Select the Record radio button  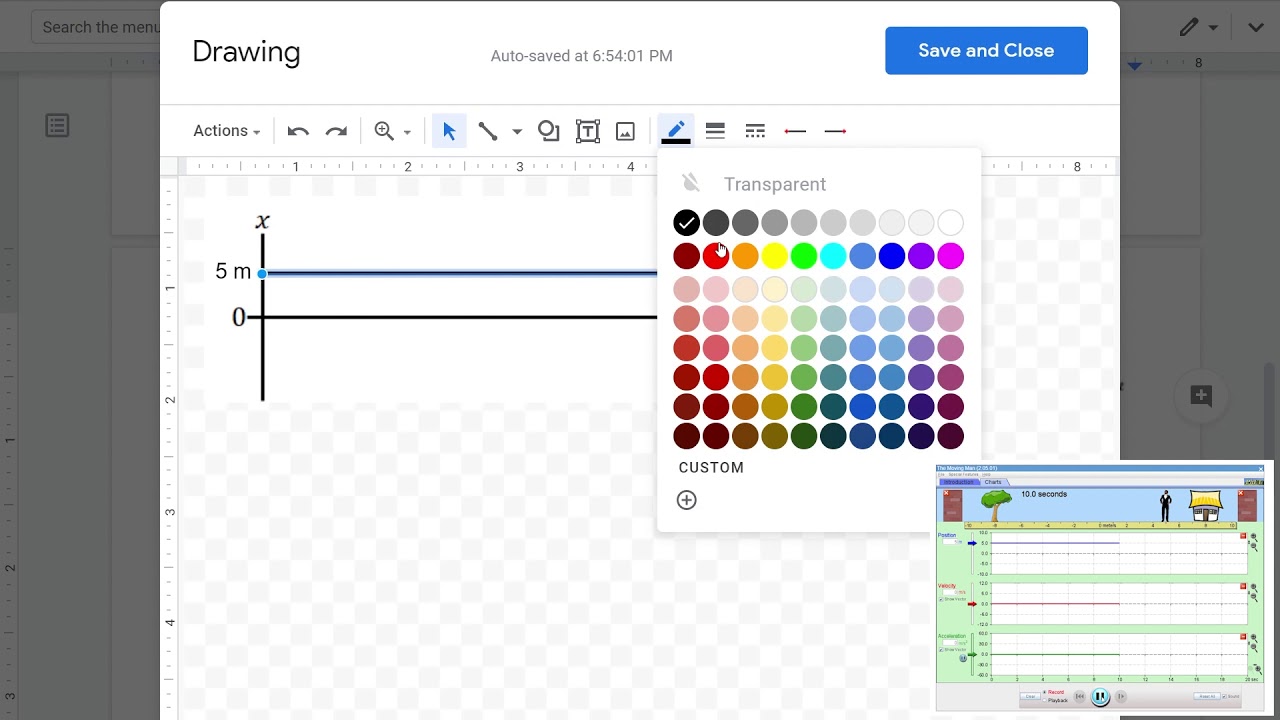pos(1044,692)
